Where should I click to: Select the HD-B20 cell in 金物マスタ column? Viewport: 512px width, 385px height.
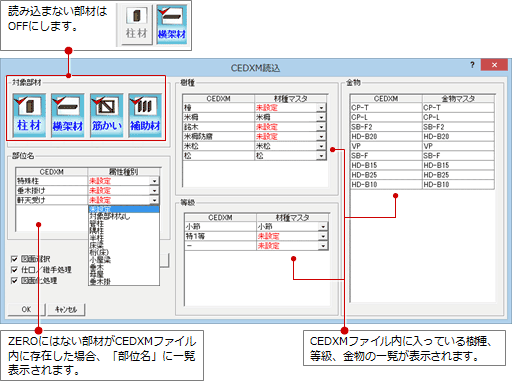pos(458,137)
